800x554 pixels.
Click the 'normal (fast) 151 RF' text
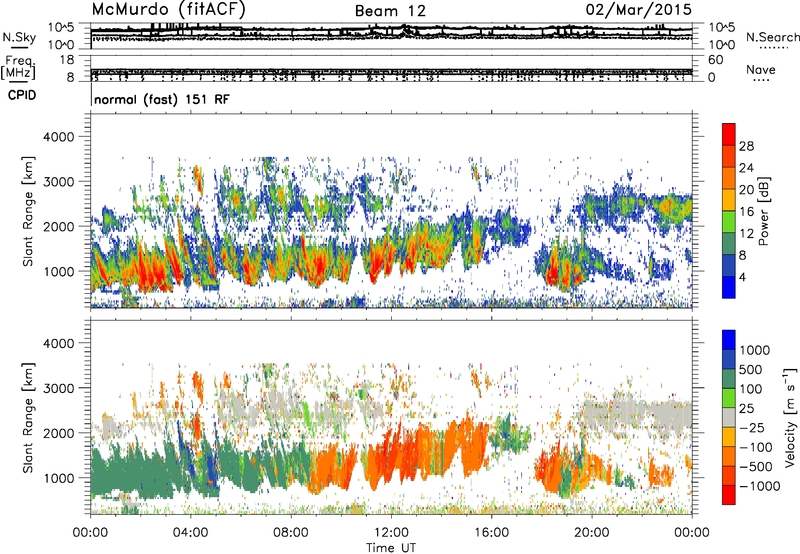[162, 99]
